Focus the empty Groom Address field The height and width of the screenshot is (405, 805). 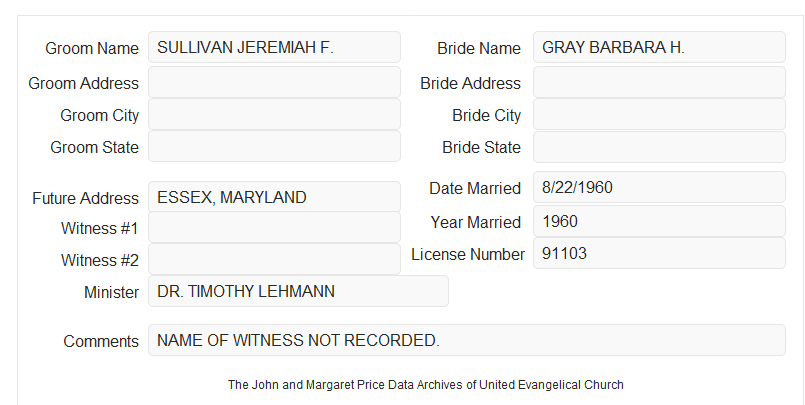pyautogui.click(x=274, y=82)
